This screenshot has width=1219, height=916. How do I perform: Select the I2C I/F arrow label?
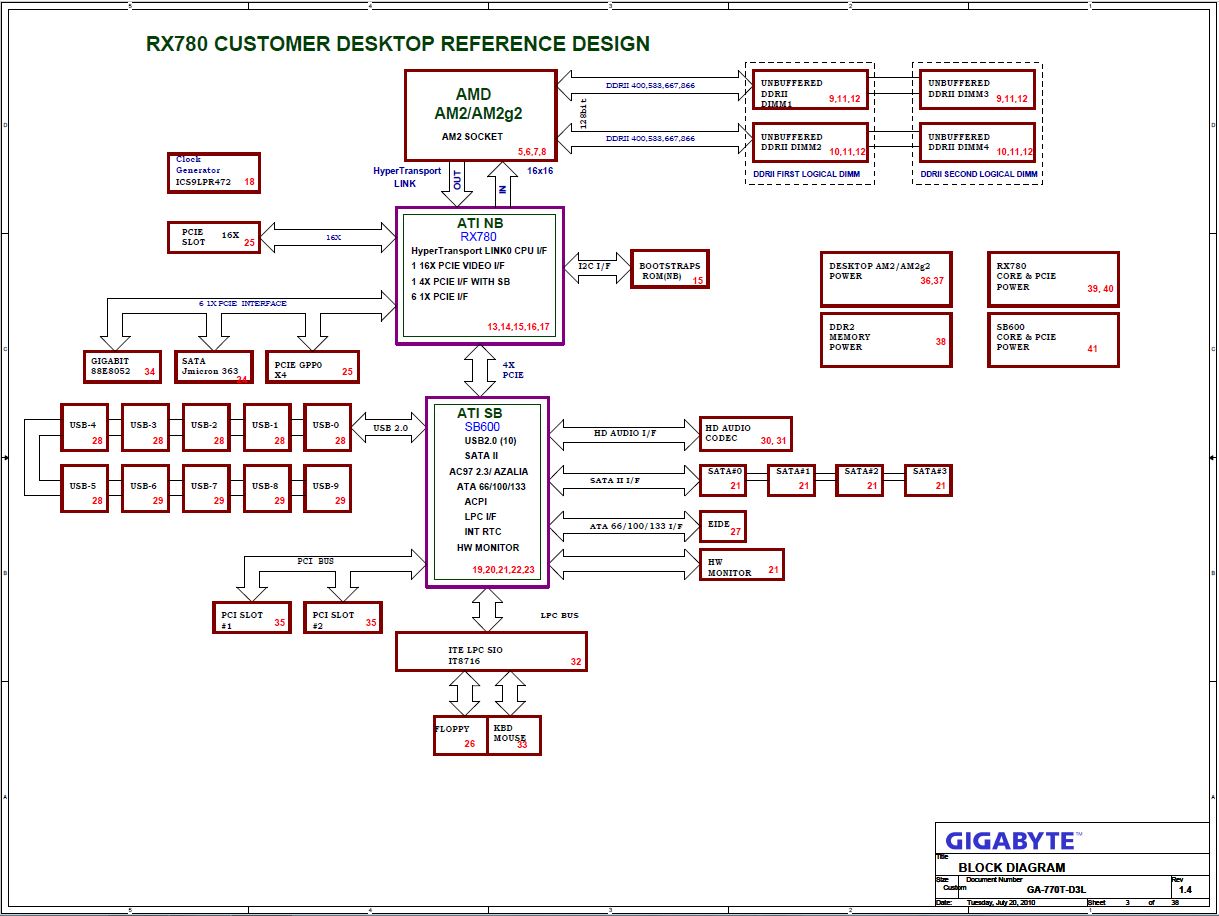(595, 266)
